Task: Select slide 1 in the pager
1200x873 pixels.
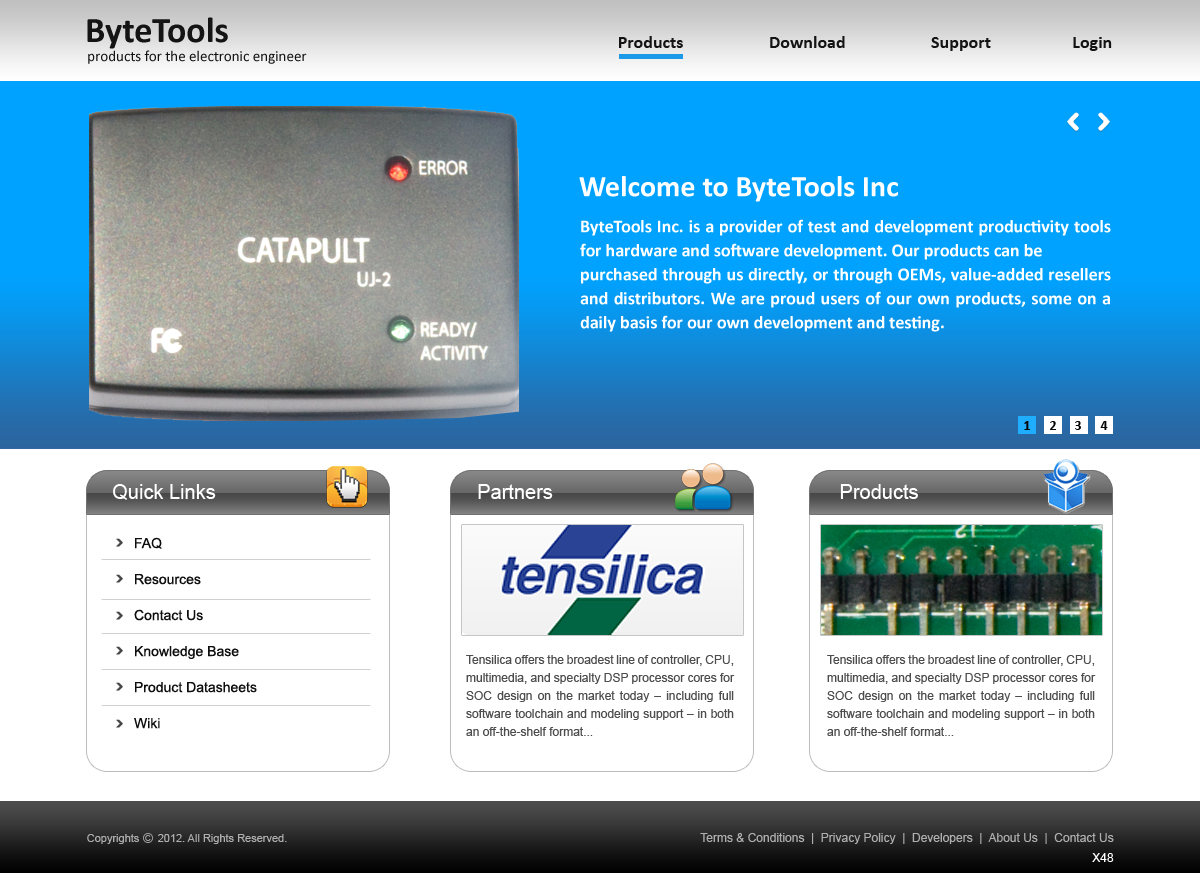Action: 1027,425
